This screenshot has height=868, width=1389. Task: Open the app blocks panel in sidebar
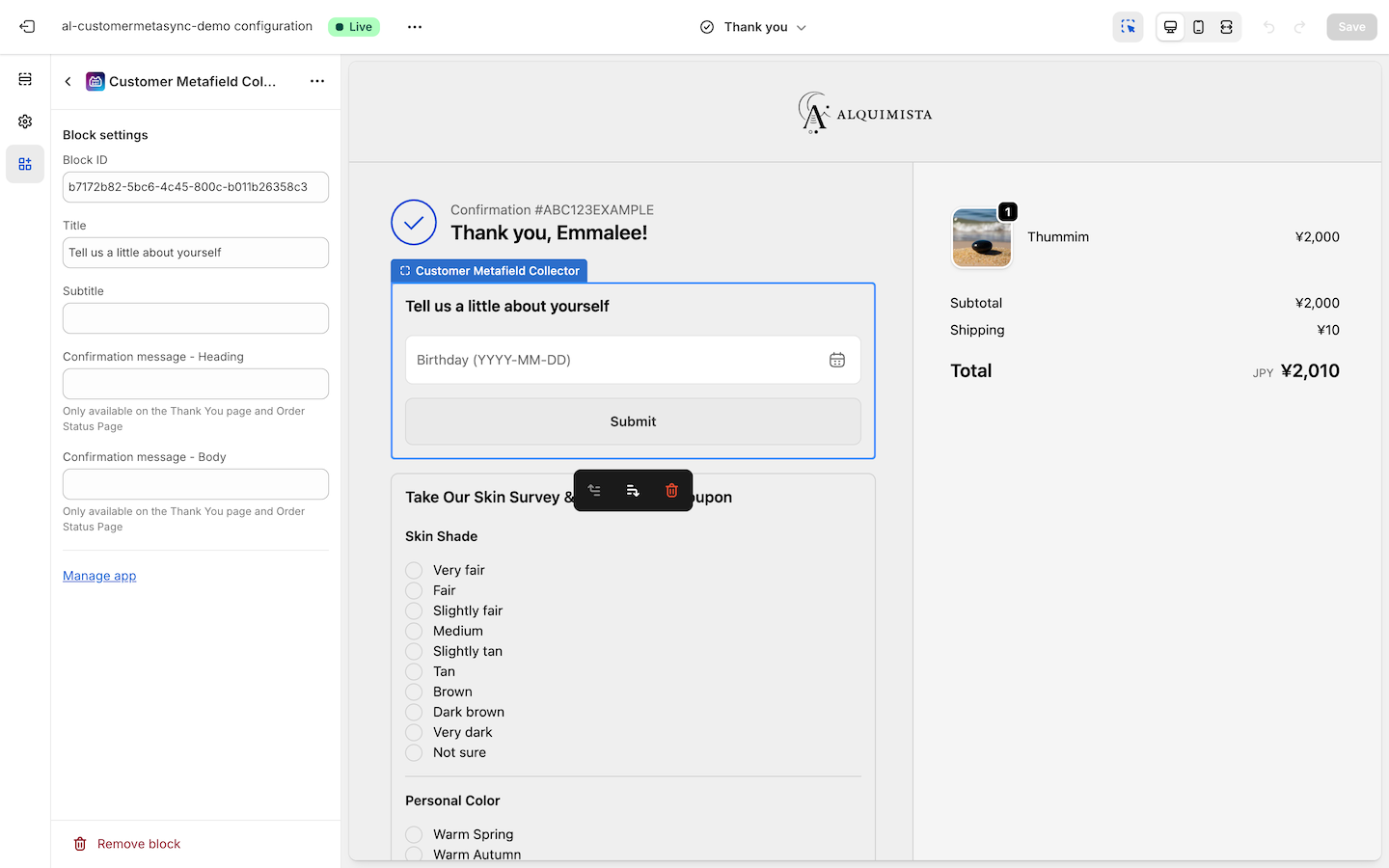(25, 163)
